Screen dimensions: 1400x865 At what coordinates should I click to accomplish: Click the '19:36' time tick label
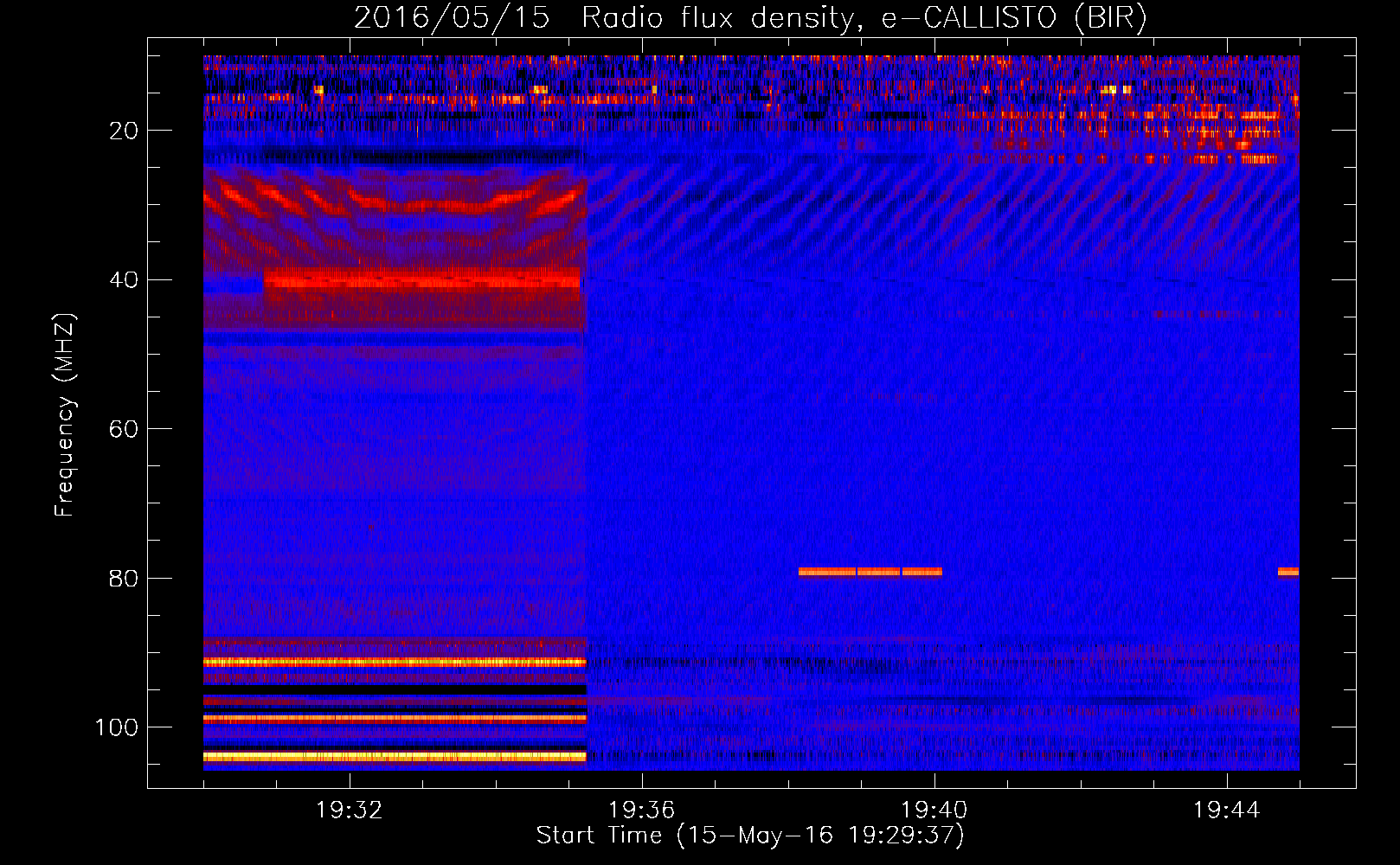[642, 811]
